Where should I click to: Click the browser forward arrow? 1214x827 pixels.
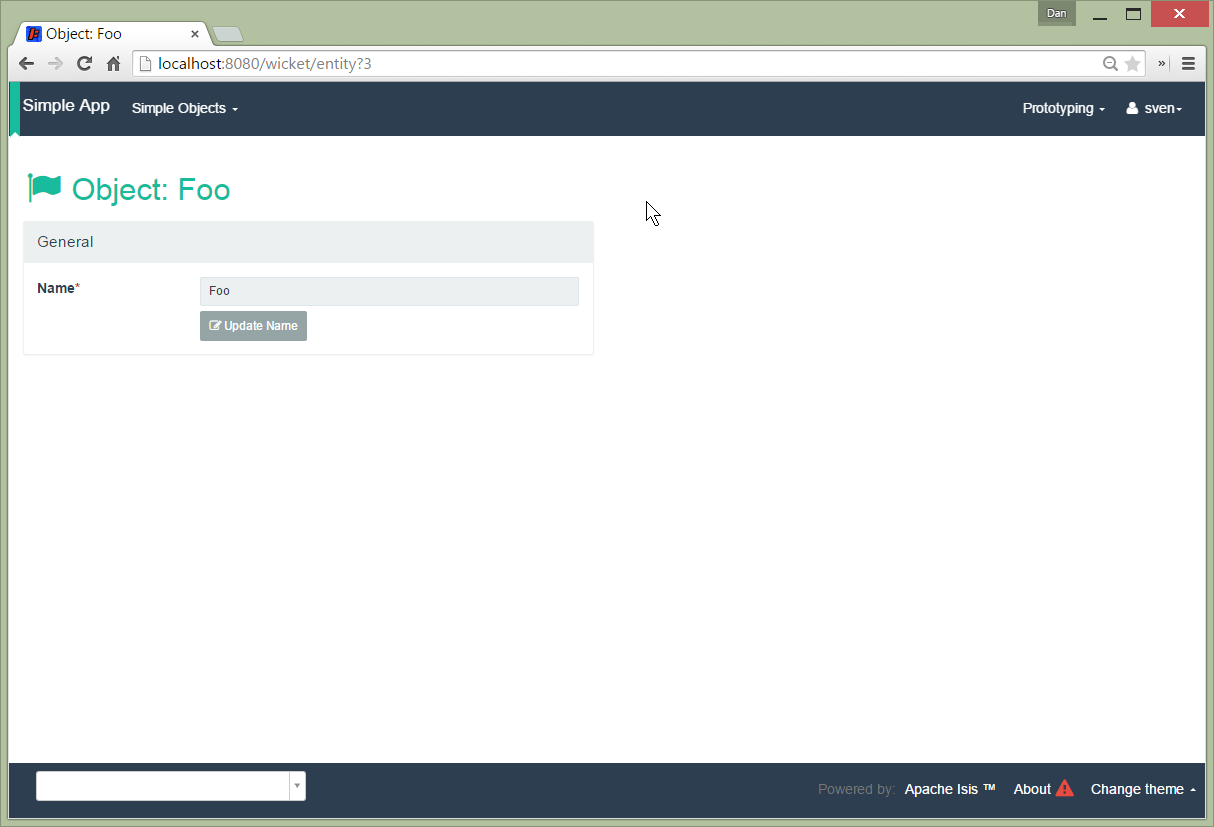tap(56, 64)
